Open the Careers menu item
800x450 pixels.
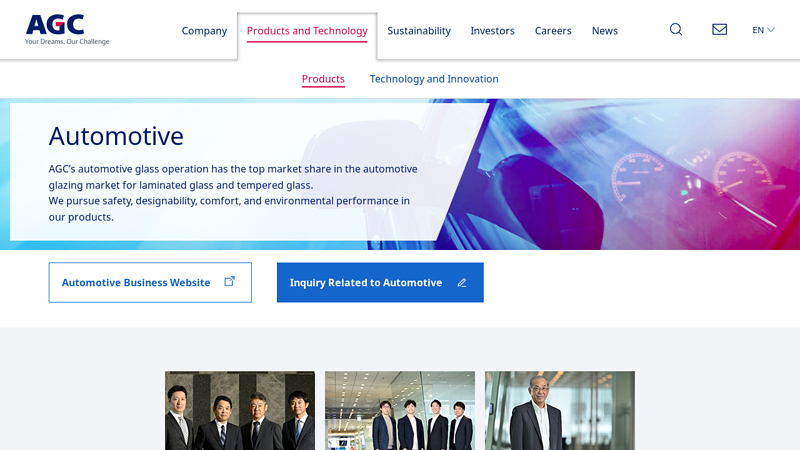tap(553, 31)
